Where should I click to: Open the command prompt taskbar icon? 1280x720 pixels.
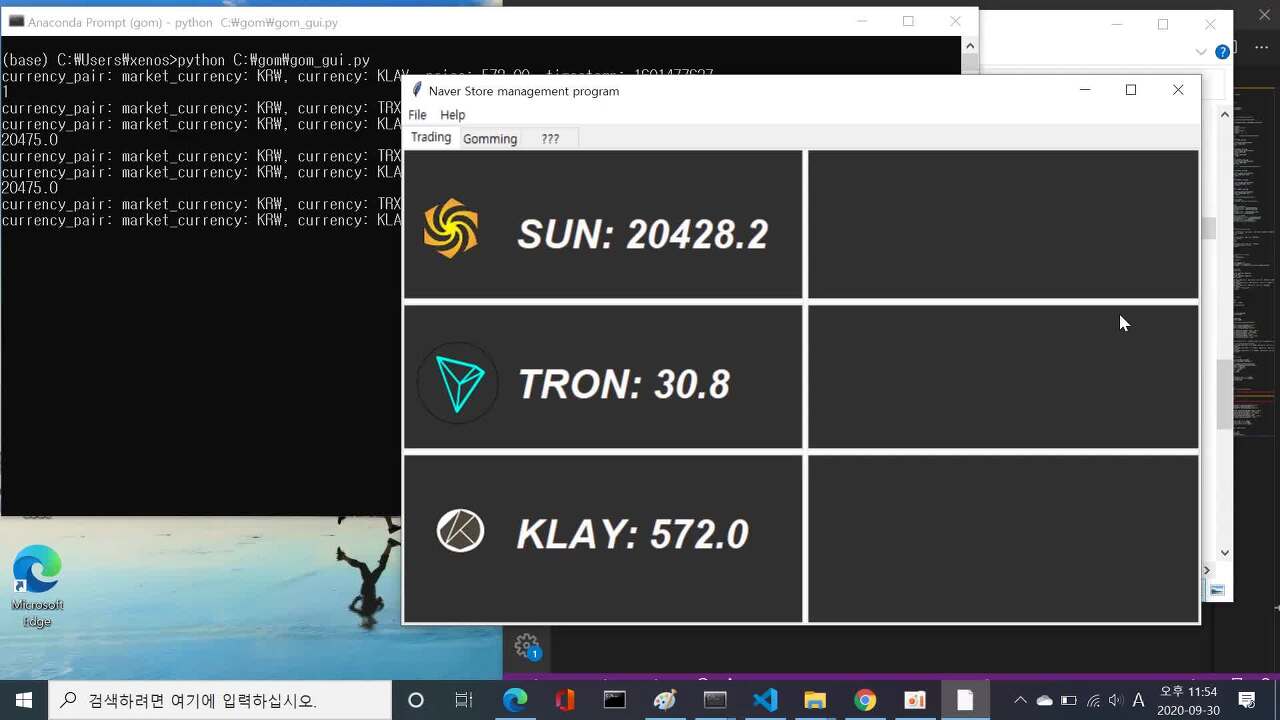coord(615,700)
